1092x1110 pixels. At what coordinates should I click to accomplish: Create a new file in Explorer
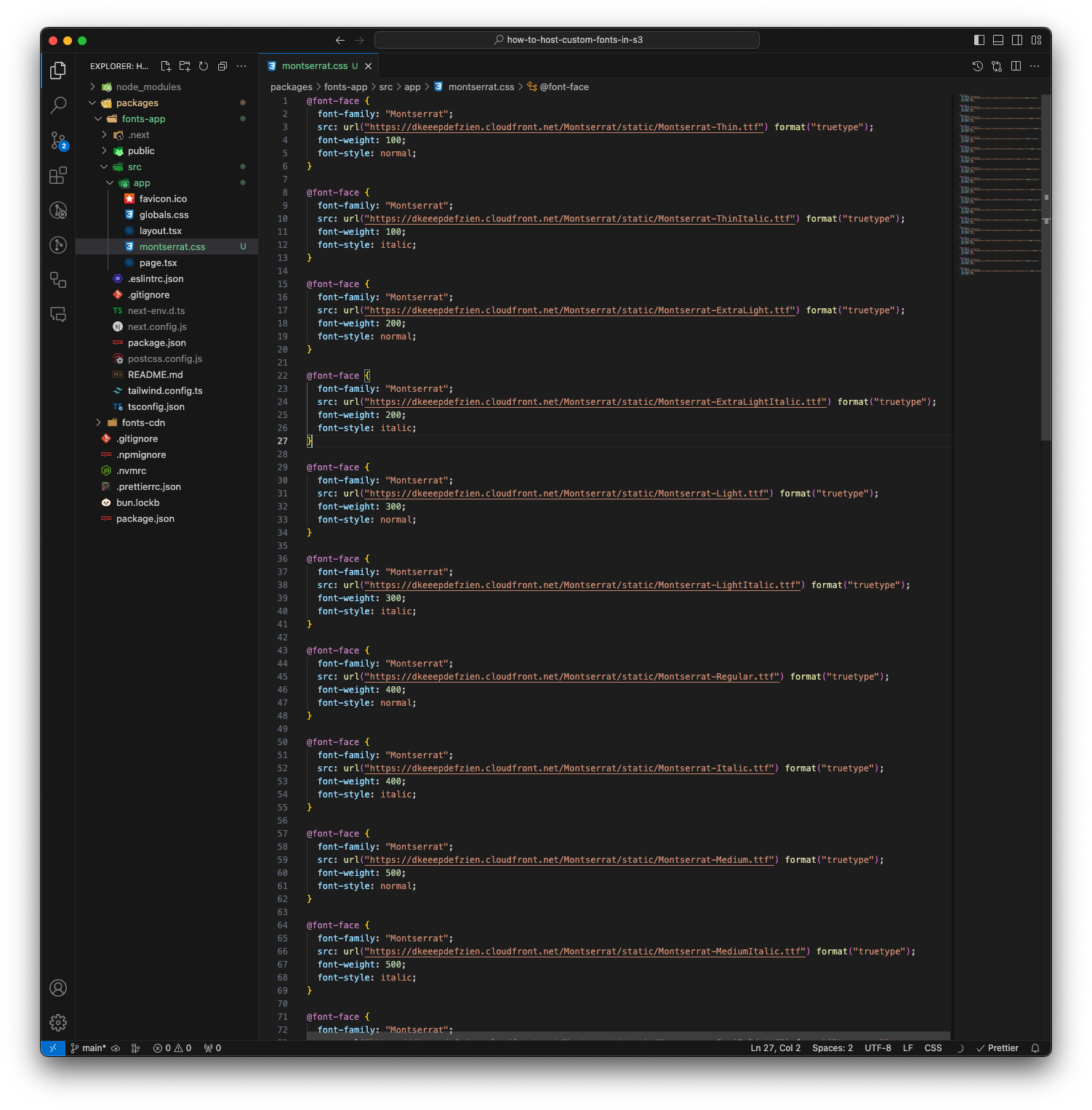pyautogui.click(x=166, y=66)
